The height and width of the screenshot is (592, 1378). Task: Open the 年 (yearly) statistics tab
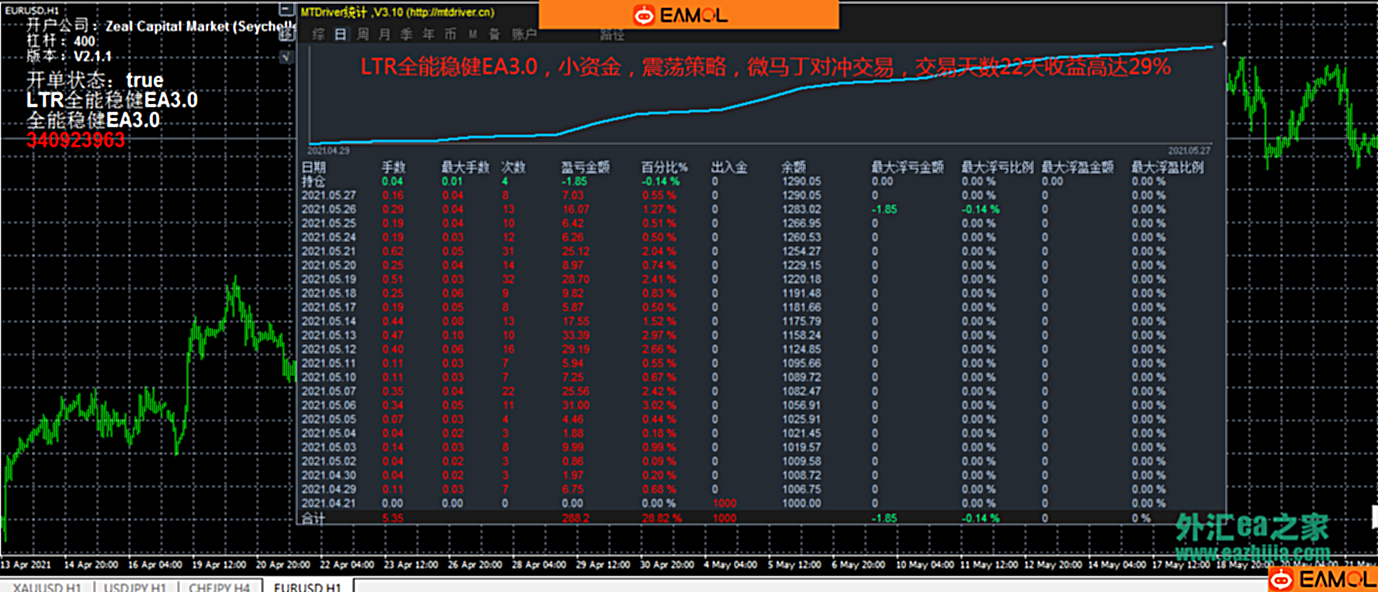(x=428, y=34)
